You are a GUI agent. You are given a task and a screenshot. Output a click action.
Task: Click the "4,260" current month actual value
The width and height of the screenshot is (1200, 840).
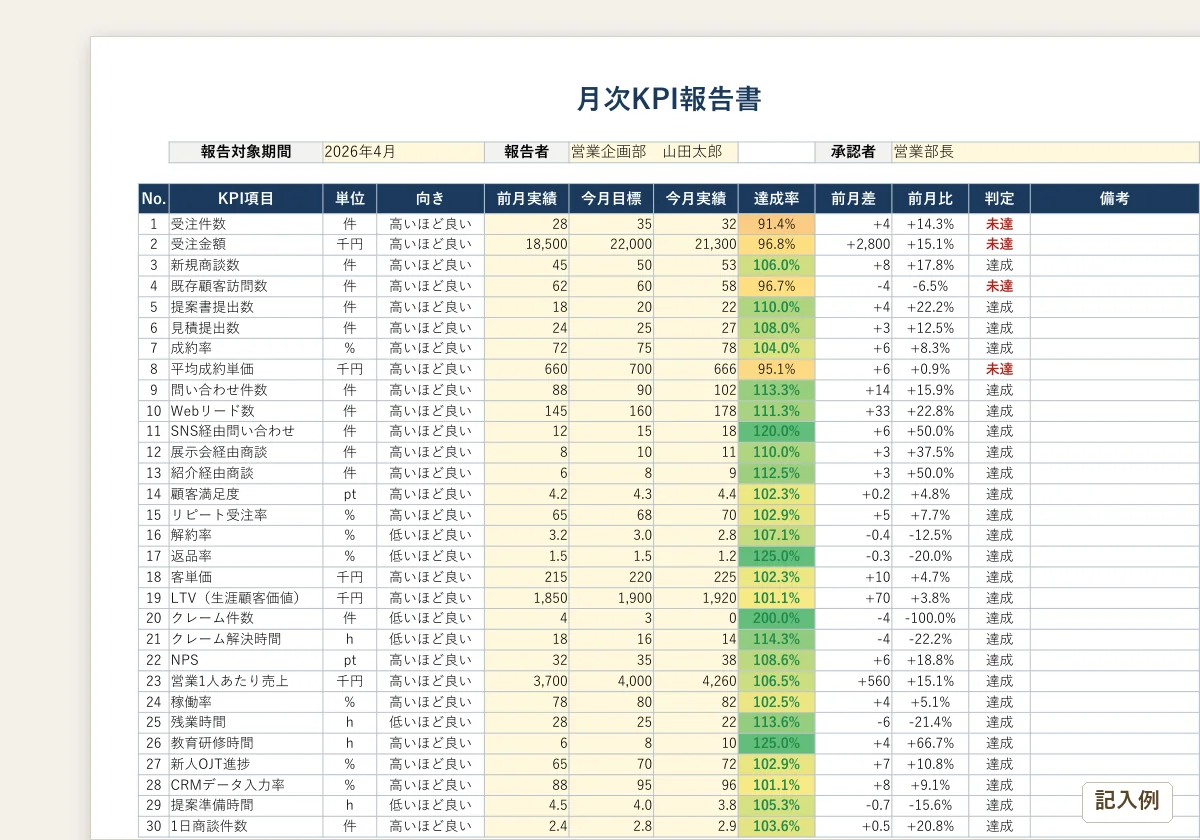click(696, 681)
